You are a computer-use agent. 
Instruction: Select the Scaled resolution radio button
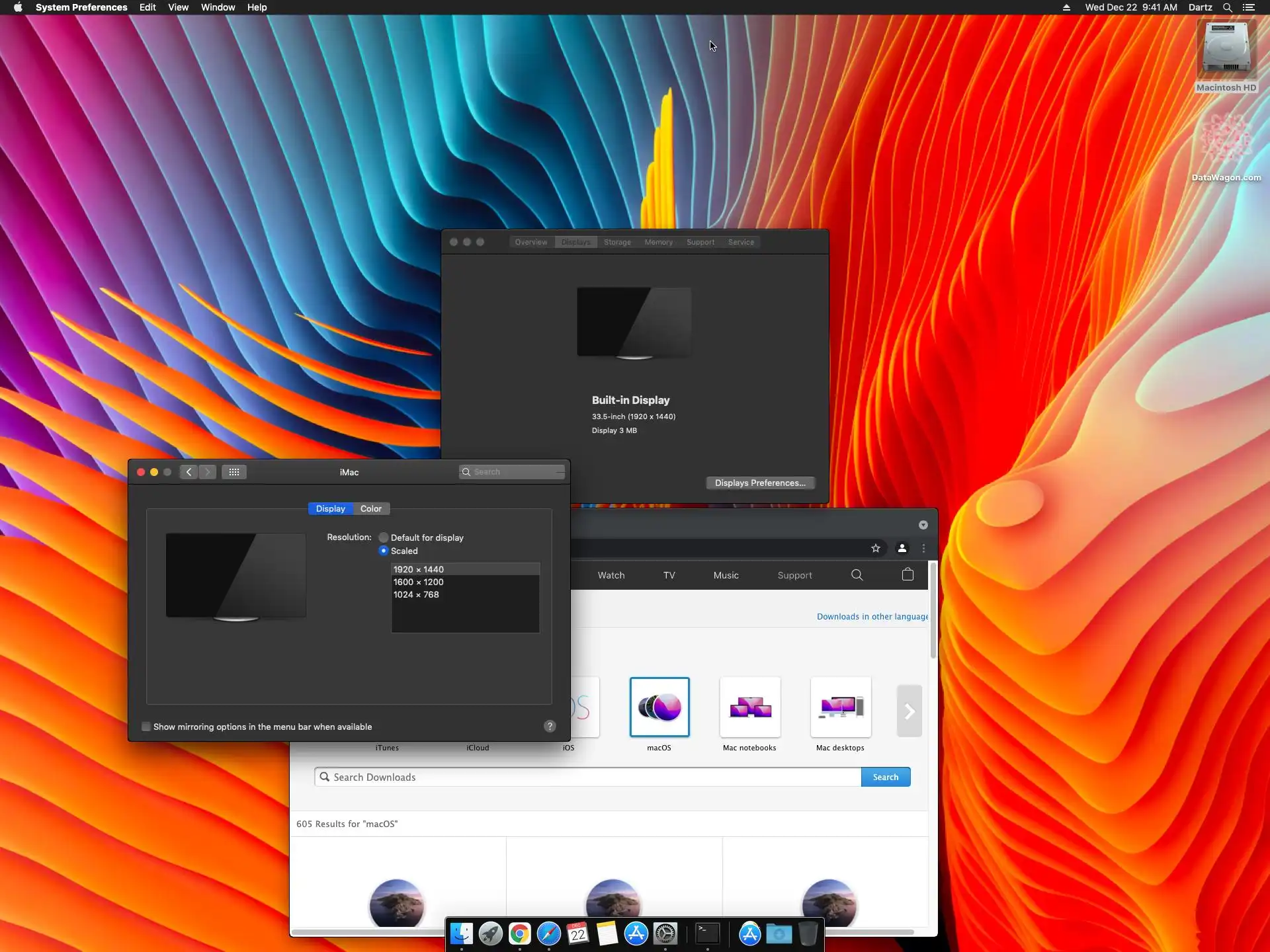[x=384, y=551]
